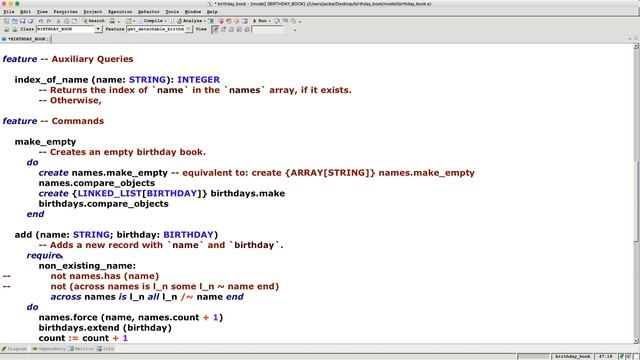Click the Redo icon in toolbar
Viewport: 640px width, 360px height.
49,21
